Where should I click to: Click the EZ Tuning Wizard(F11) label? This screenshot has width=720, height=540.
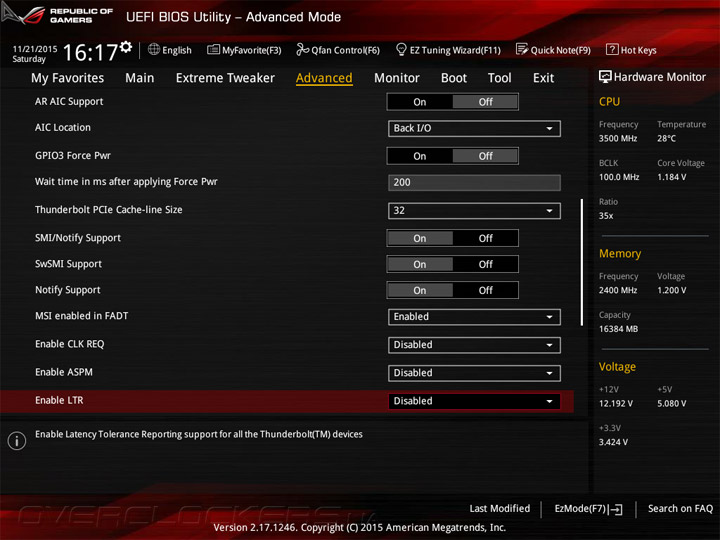[455, 50]
